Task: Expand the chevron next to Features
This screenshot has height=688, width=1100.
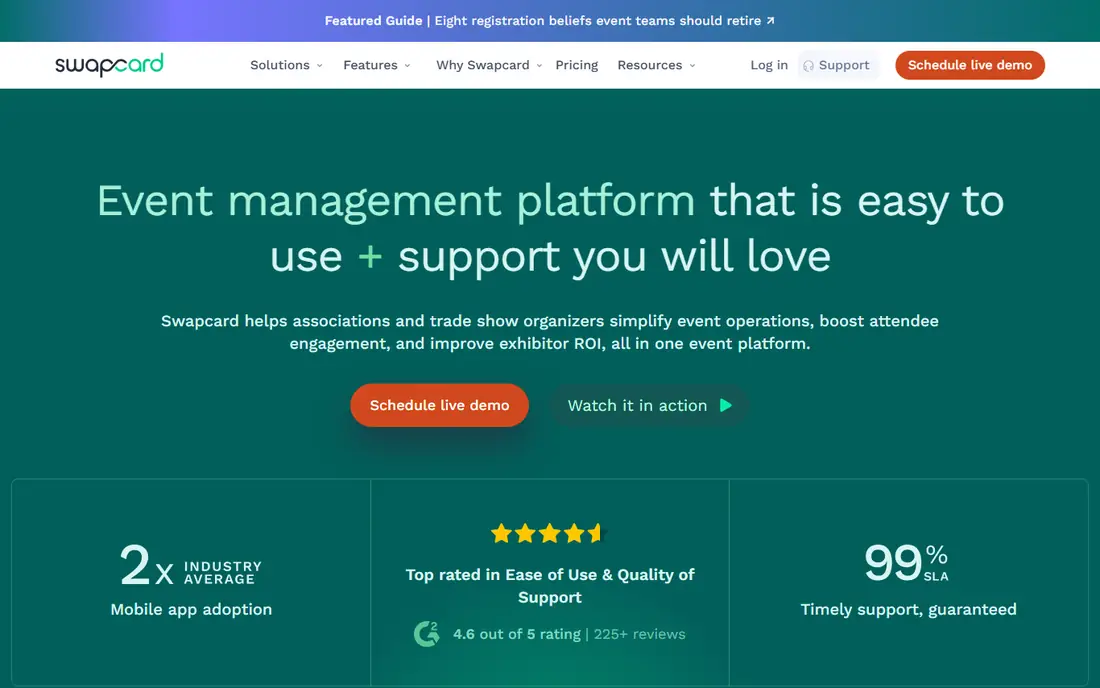Action: point(408,66)
